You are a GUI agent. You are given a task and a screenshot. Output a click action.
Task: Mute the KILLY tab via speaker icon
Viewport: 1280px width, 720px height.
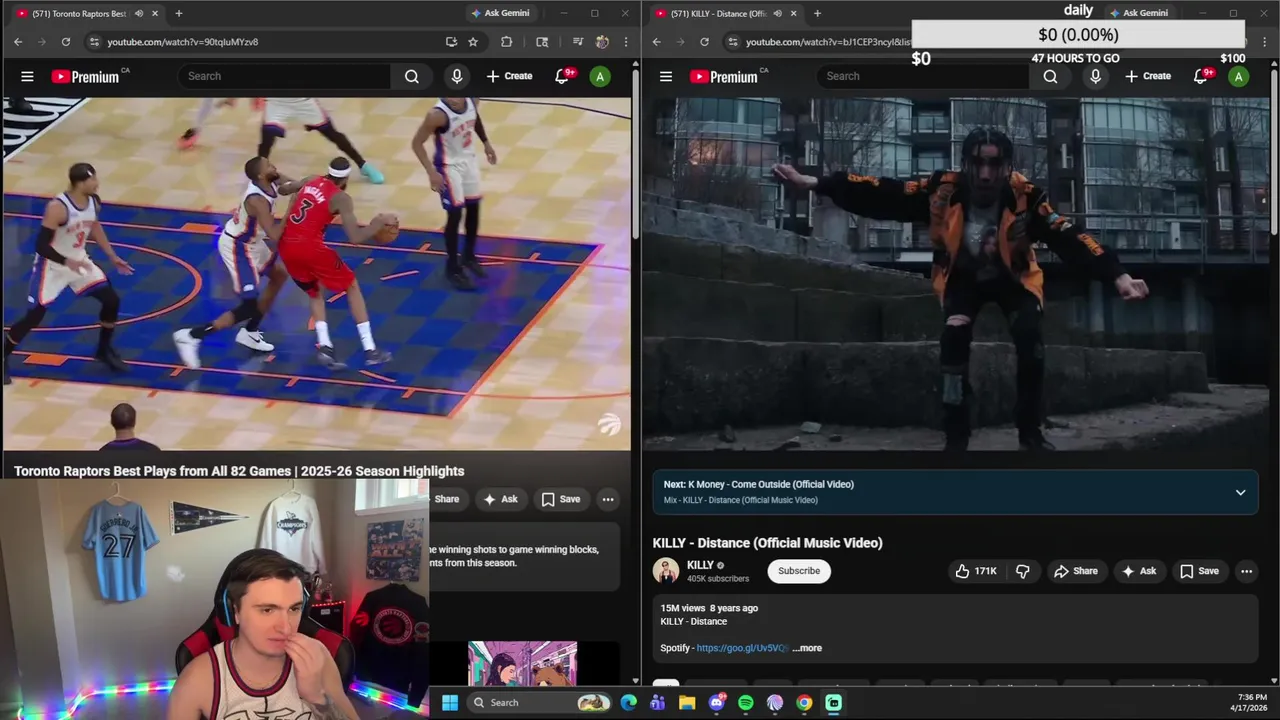pyautogui.click(x=777, y=13)
